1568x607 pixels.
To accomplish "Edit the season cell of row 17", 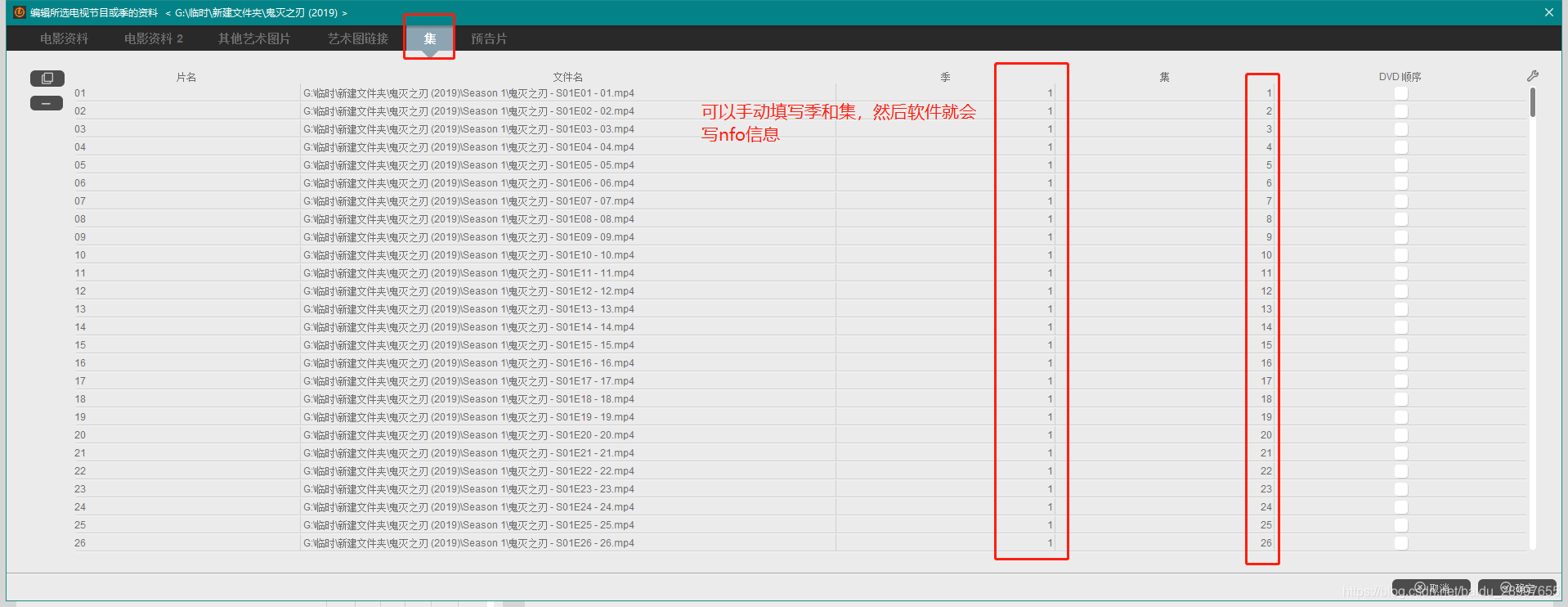I will (x=946, y=381).
